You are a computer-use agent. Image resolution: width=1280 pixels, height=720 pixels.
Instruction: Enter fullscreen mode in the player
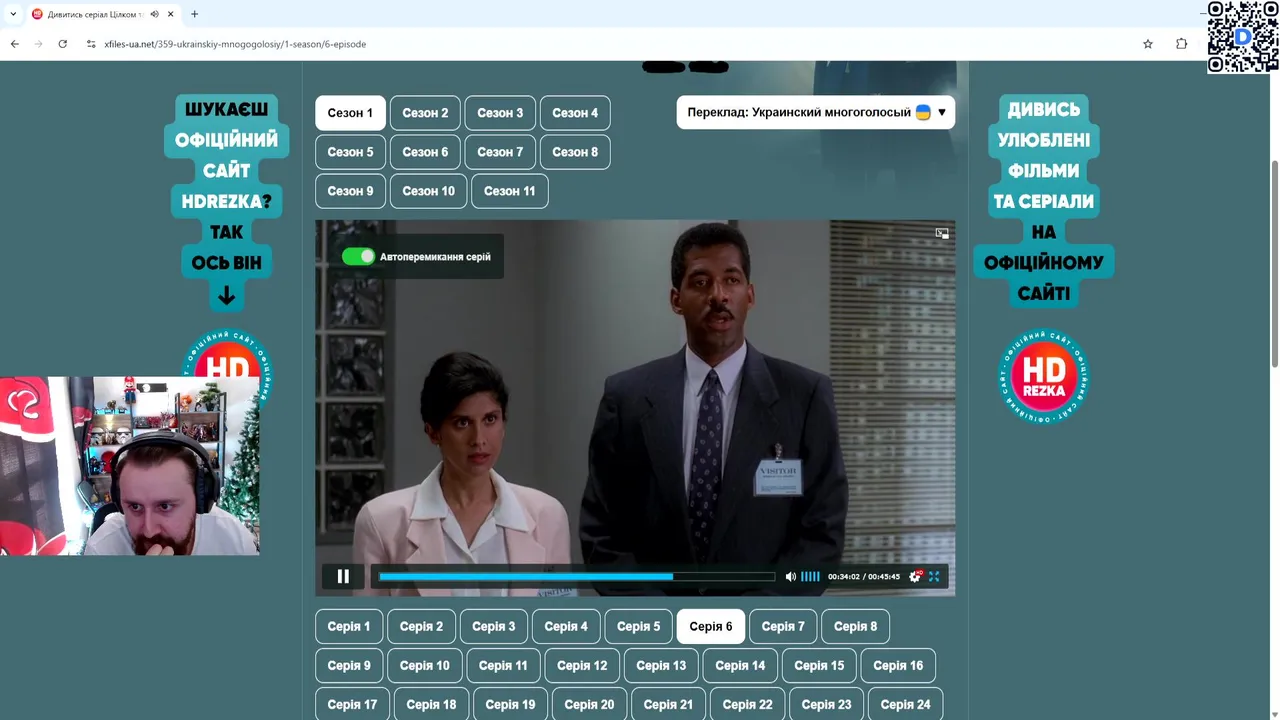click(934, 576)
